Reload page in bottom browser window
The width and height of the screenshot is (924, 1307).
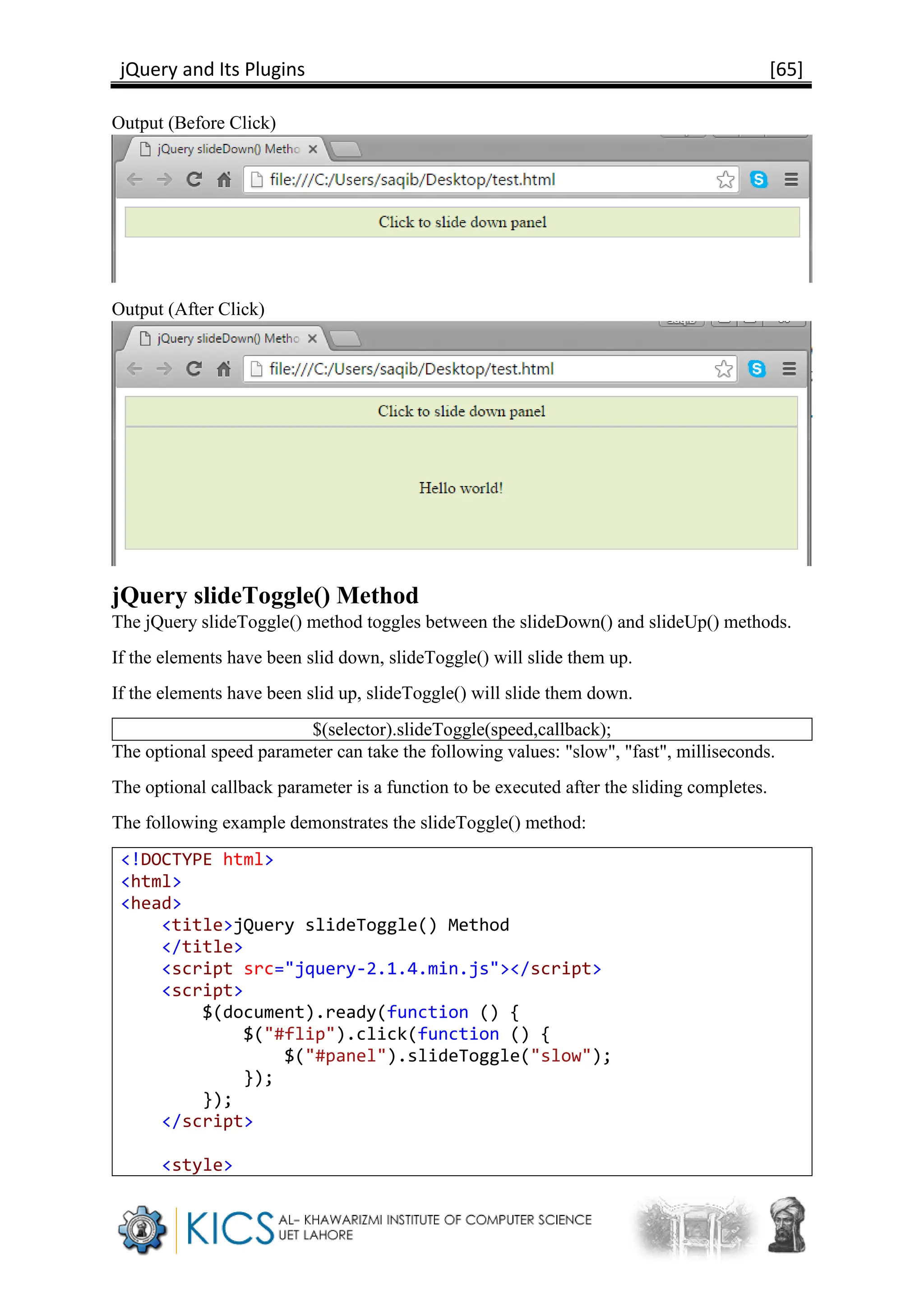194,369
